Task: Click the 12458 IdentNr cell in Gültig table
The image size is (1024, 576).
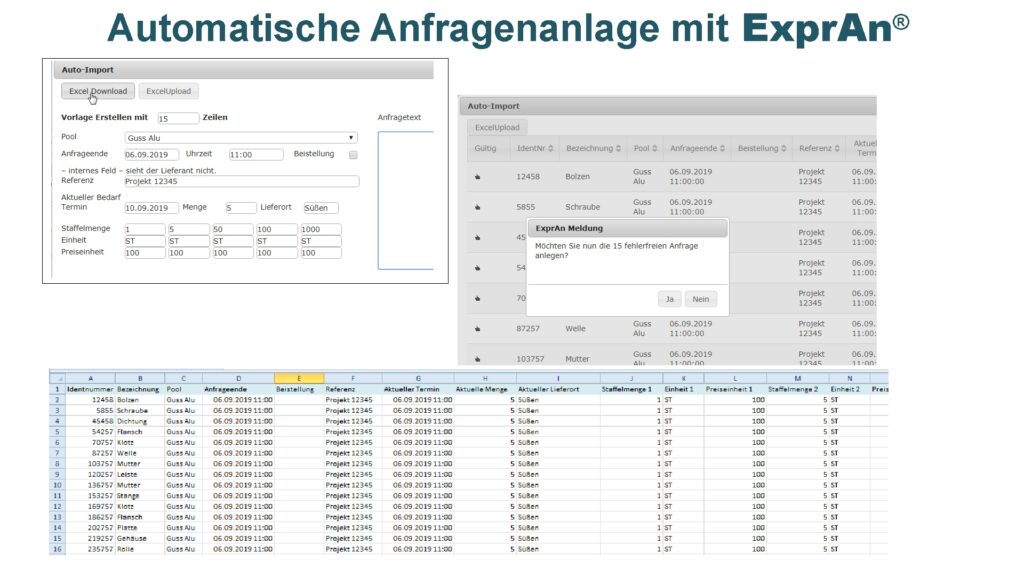Action: (x=528, y=177)
